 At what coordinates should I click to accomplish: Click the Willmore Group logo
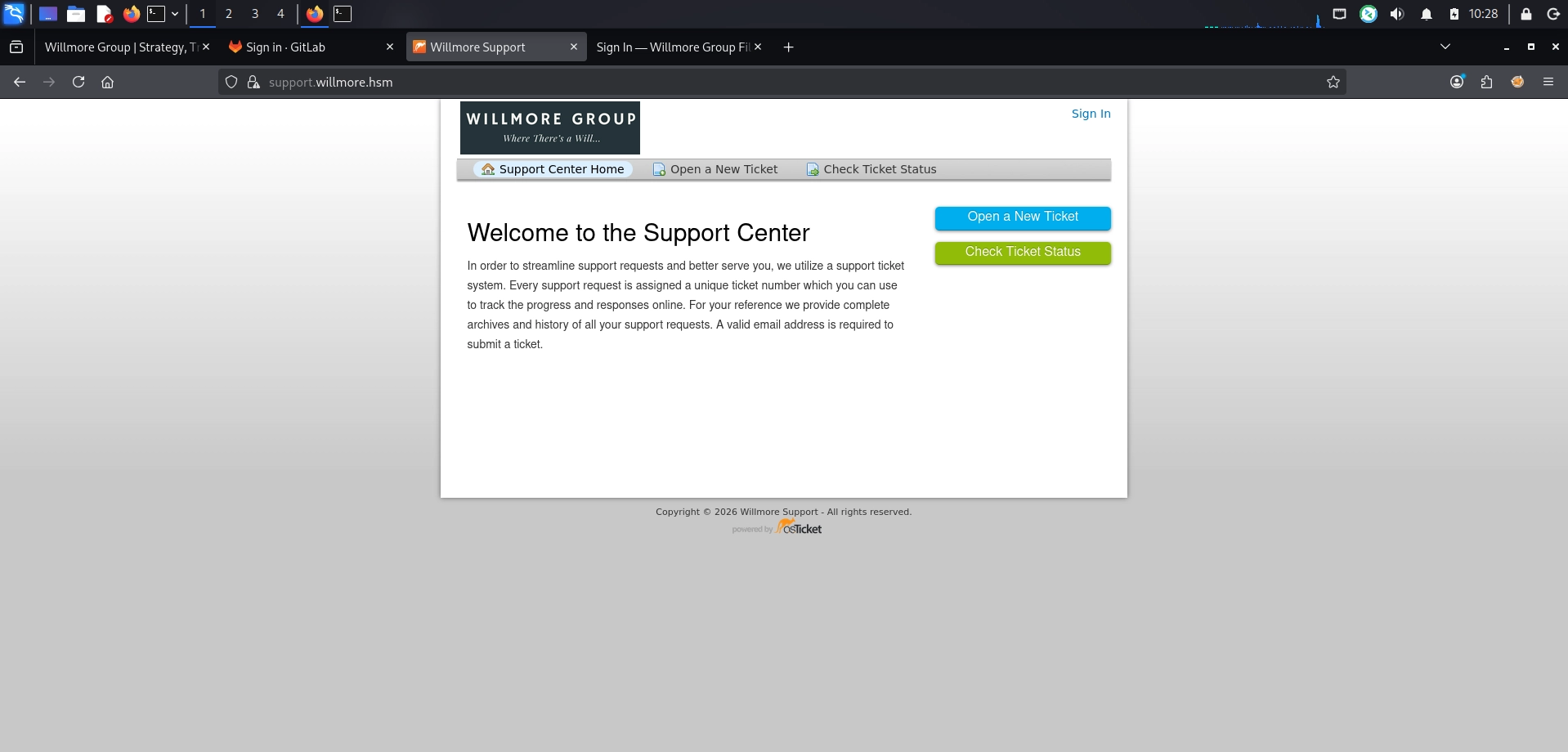[x=550, y=128]
